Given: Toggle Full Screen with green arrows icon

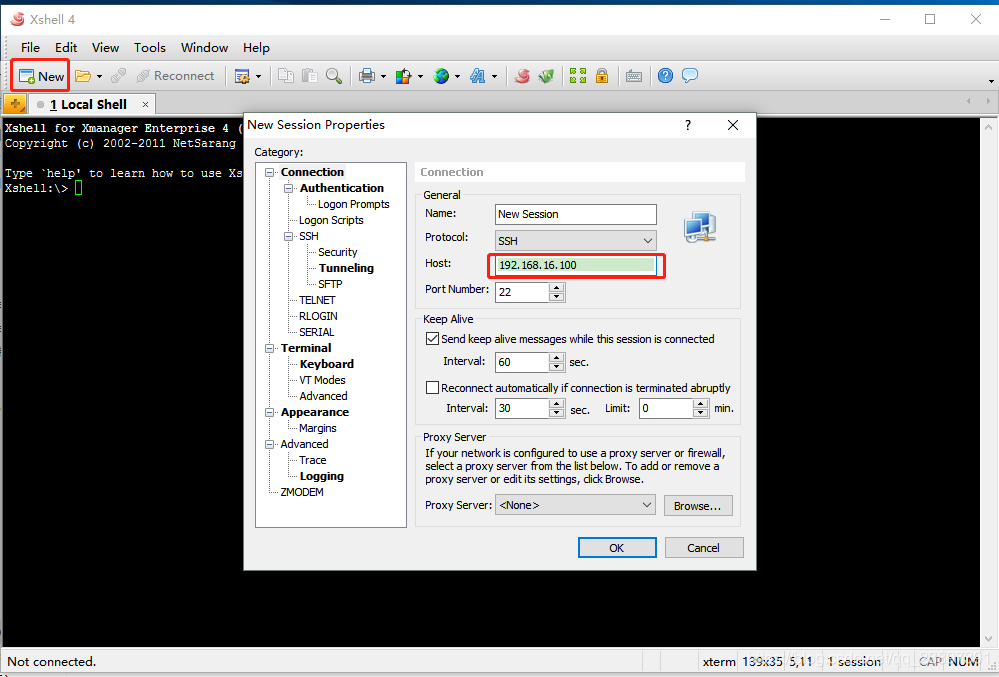Looking at the screenshot, I should click(578, 76).
